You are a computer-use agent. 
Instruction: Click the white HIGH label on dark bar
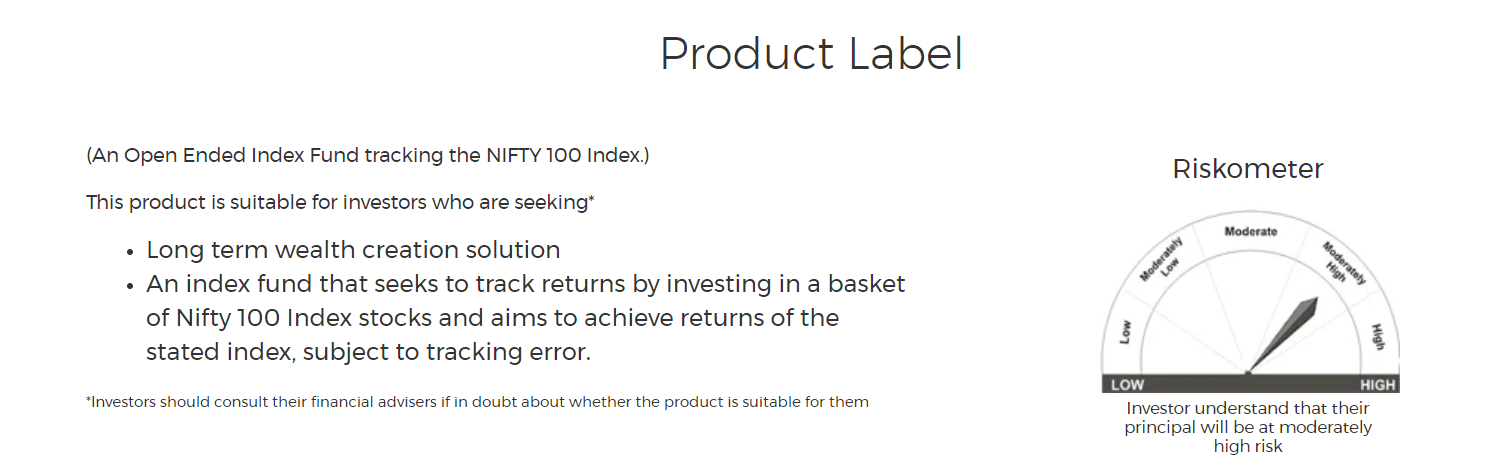coord(1377,385)
